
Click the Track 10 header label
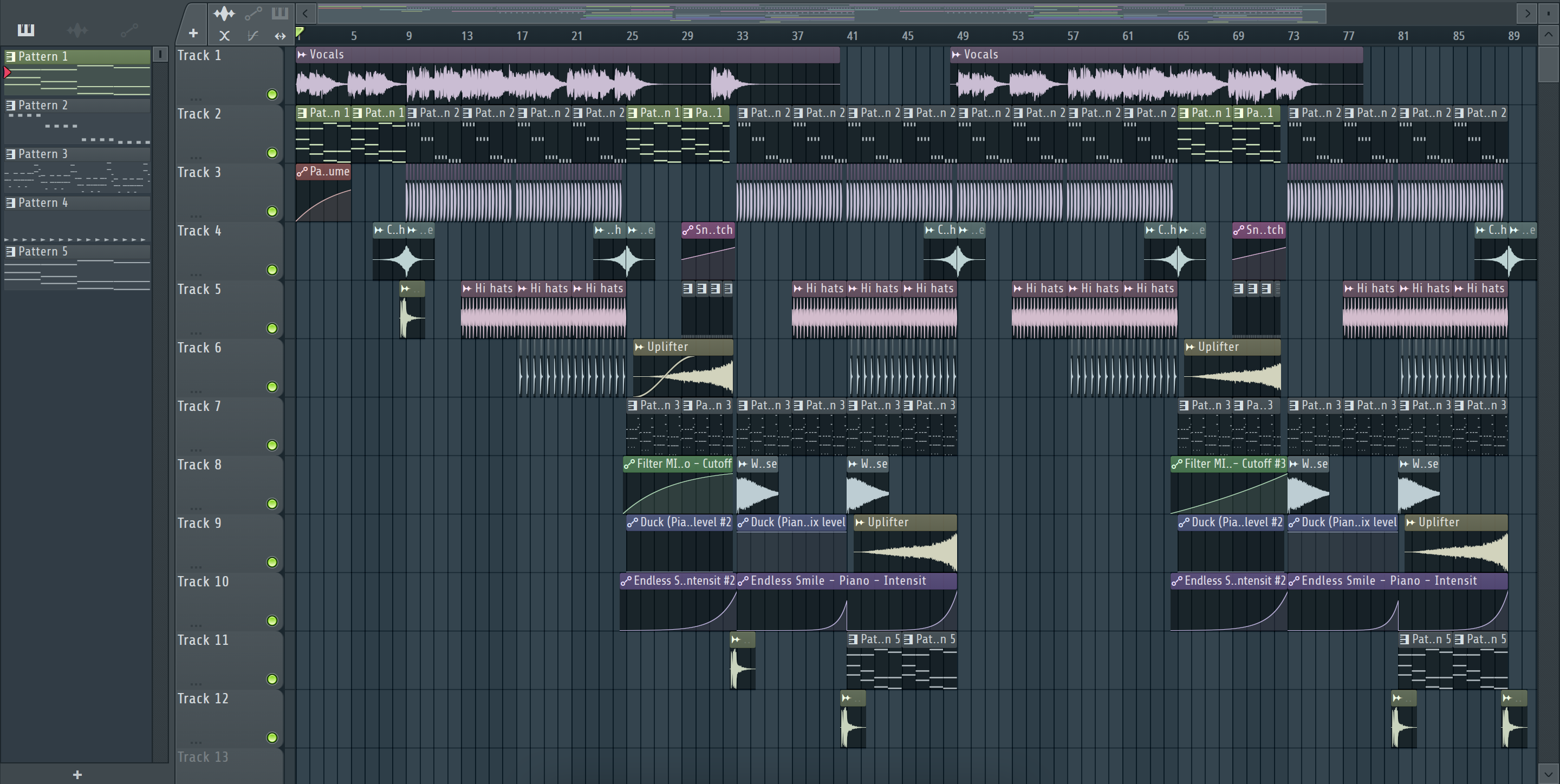coord(203,582)
